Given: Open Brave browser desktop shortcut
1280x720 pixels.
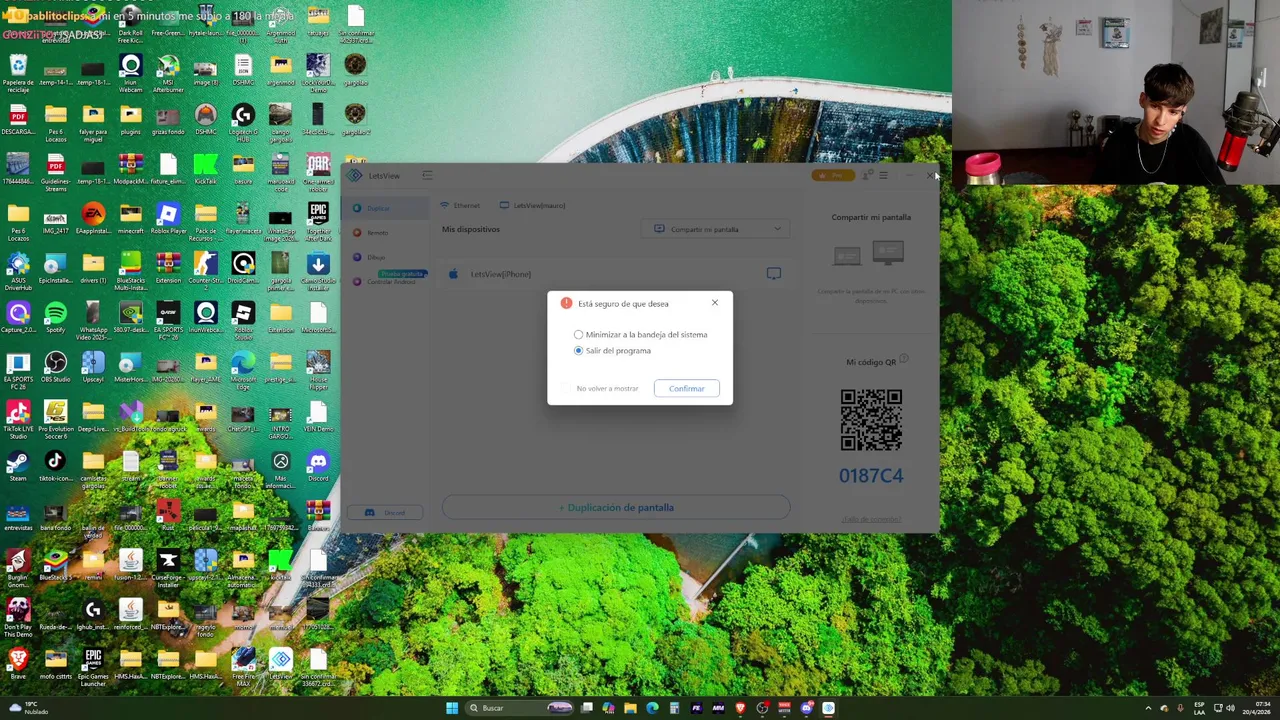Looking at the screenshot, I should pos(18,663).
